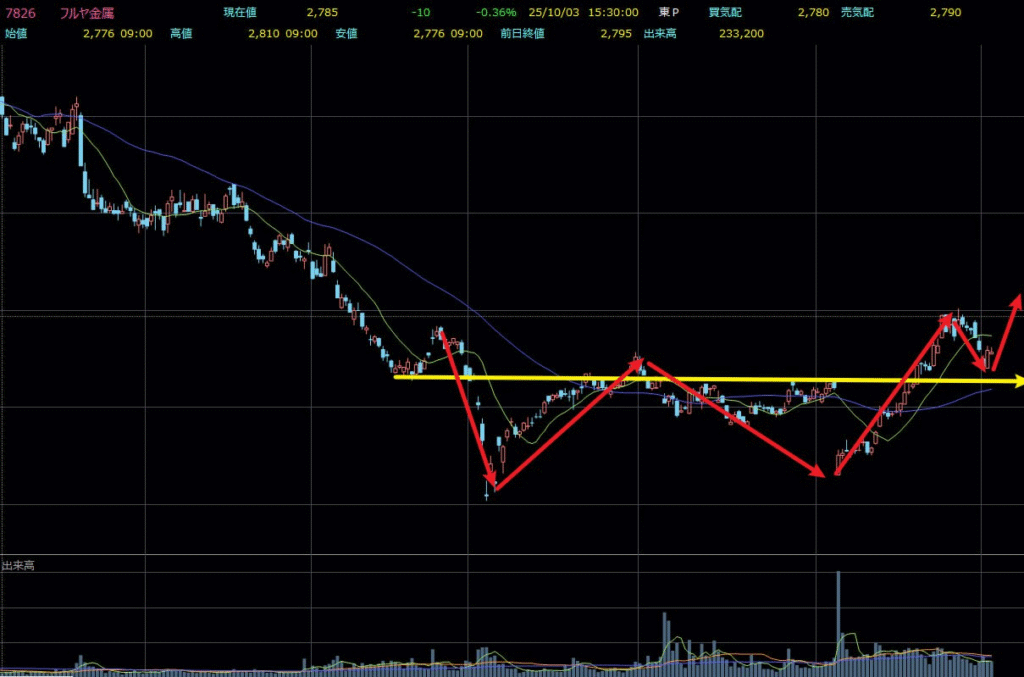The height and width of the screenshot is (677, 1024).
Task: Click the 25/10/03 date stamp
Action: point(551,13)
